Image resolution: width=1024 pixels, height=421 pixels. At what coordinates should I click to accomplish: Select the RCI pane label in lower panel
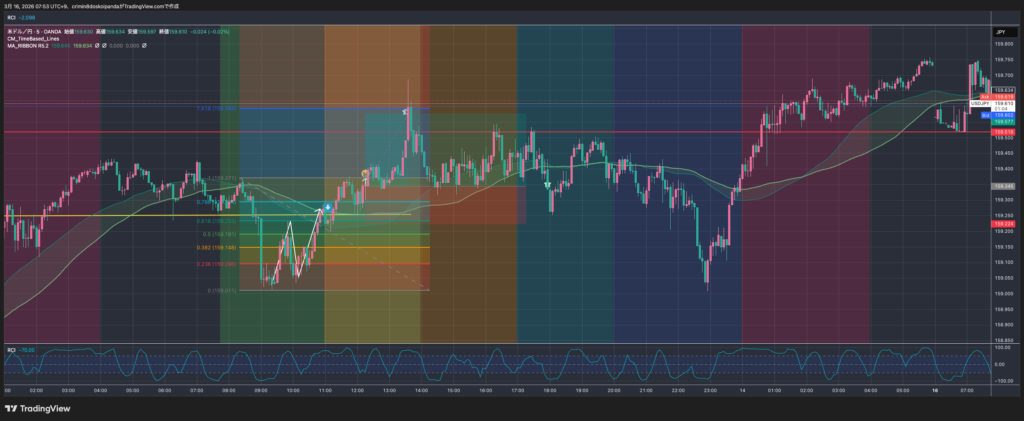point(11,349)
